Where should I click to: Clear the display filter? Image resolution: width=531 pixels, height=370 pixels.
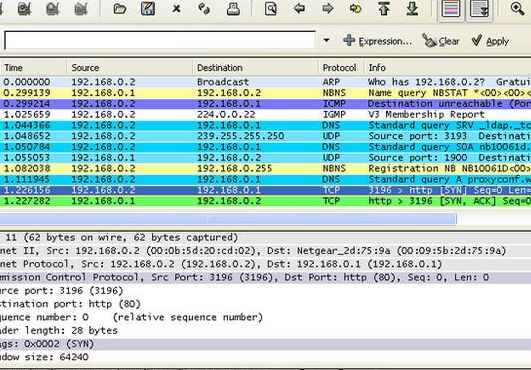pyautogui.click(x=441, y=41)
